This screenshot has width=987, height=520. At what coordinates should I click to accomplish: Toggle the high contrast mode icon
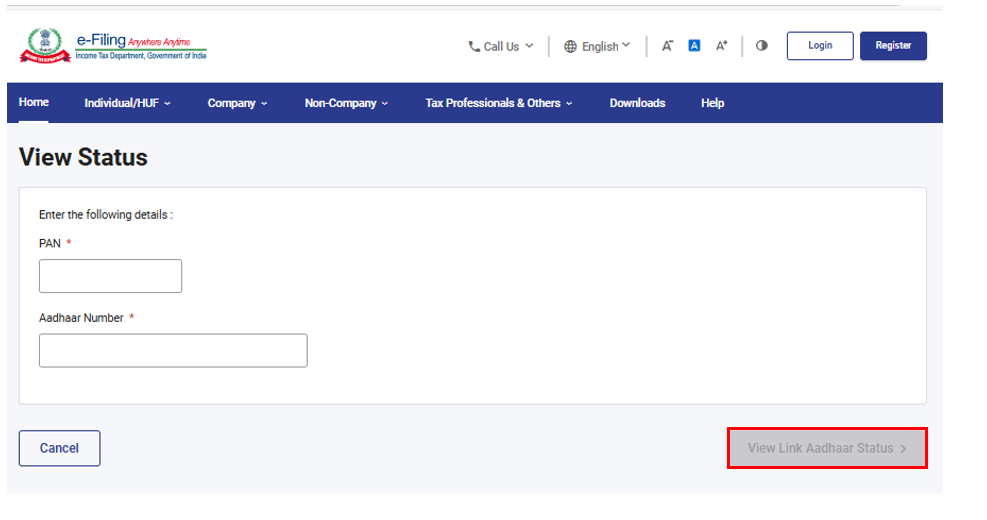(762, 46)
